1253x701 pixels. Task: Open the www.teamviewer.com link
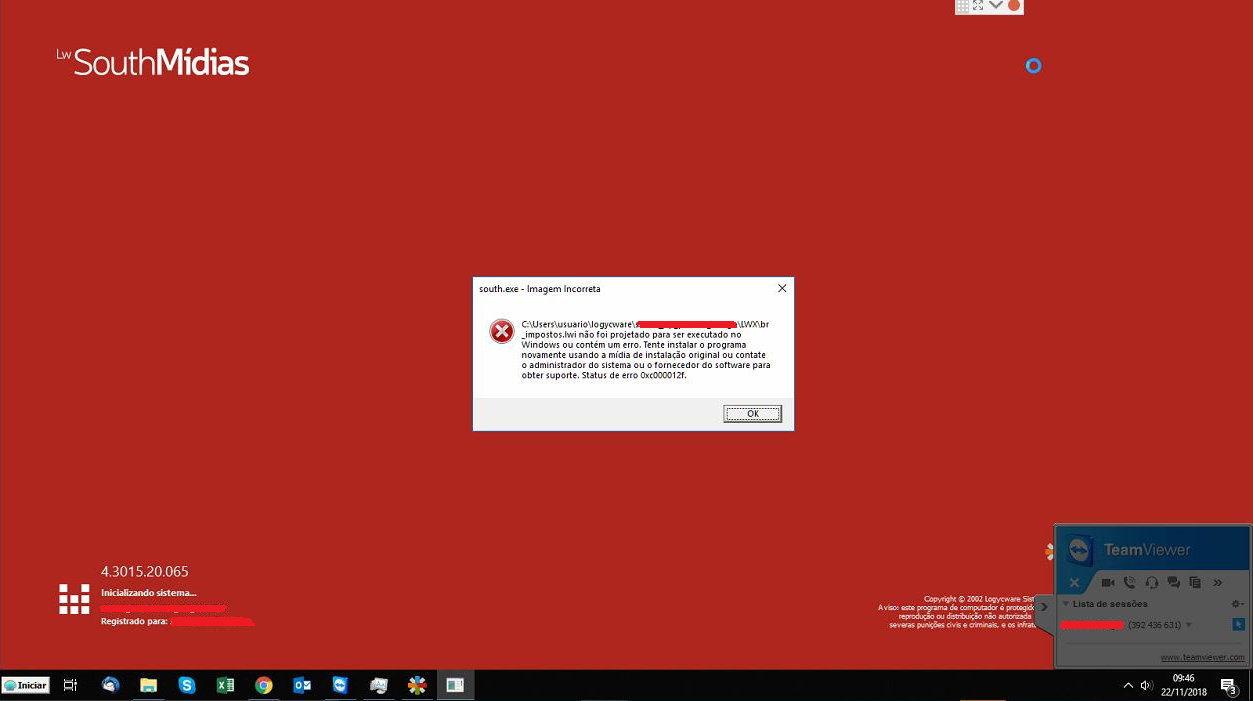(x=1202, y=657)
